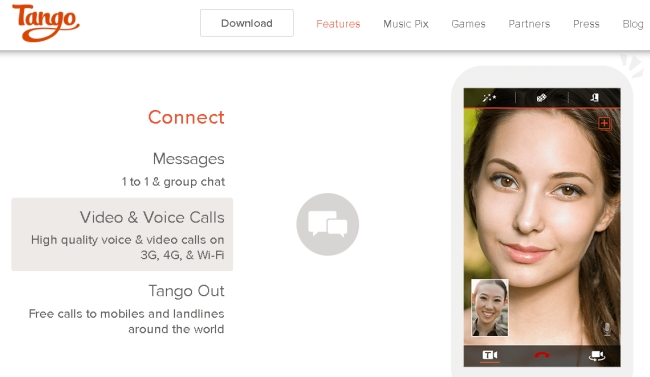650x377 pixels.
Task: Select the Video & Voice Calls feature
Action: 122,234
